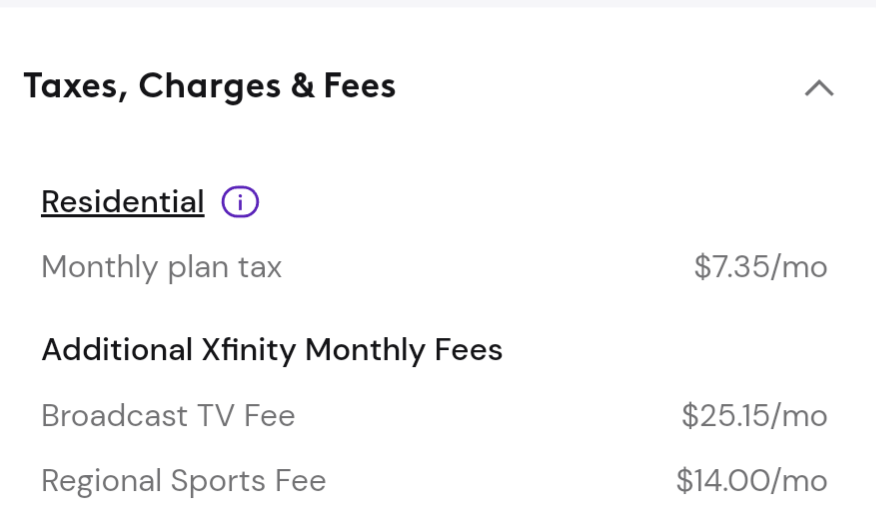Click the Broadcast TV Fee row price

(x=754, y=415)
